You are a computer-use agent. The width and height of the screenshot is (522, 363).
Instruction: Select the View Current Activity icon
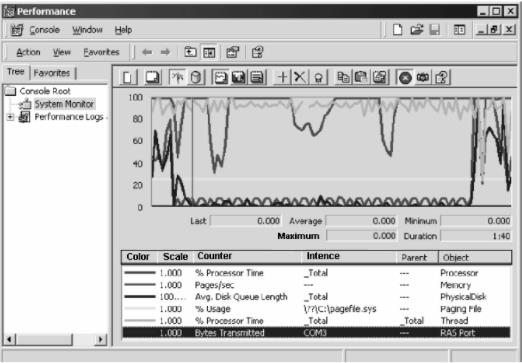[x=178, y=77]
